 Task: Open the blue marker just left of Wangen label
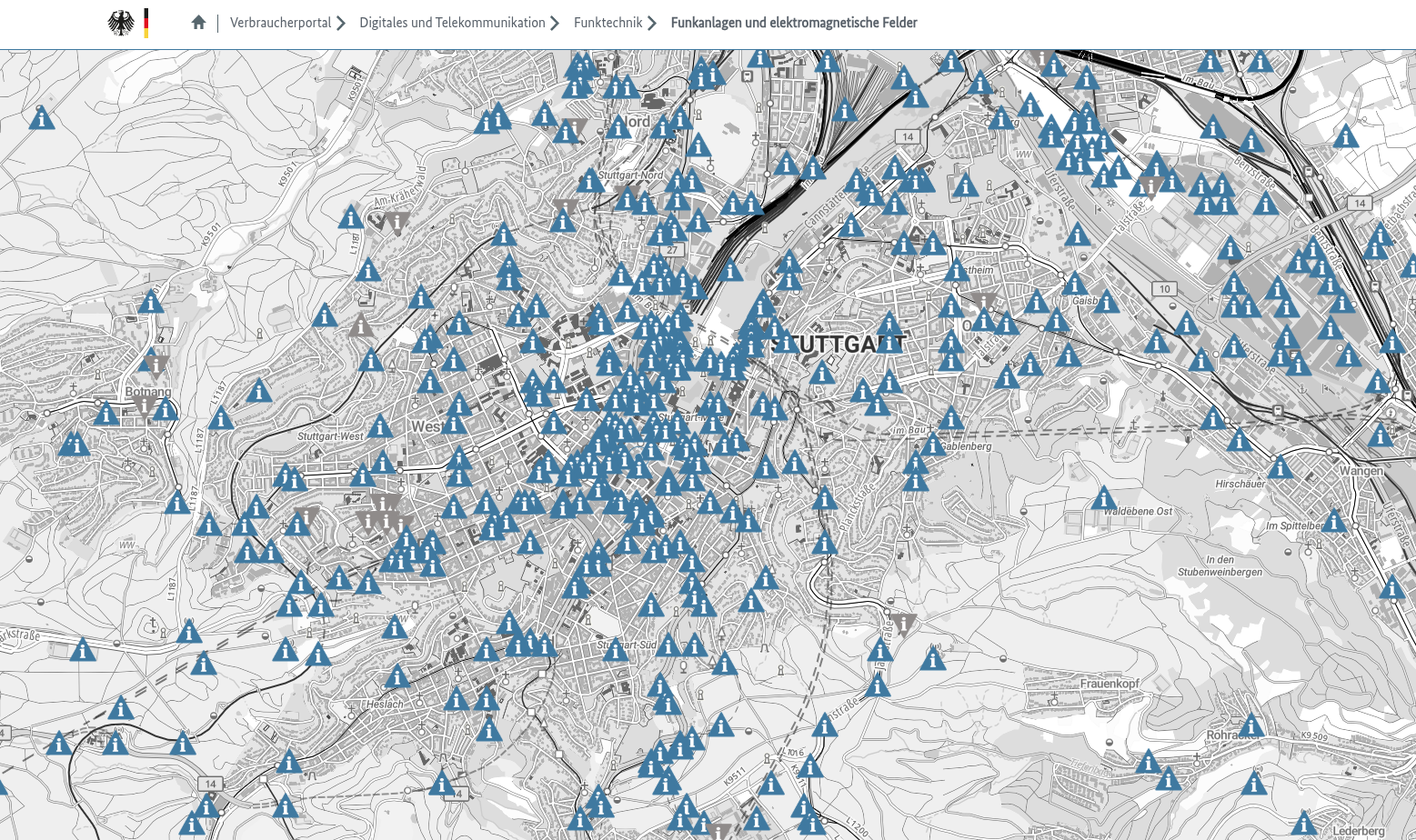click(x=1280, y=468)
